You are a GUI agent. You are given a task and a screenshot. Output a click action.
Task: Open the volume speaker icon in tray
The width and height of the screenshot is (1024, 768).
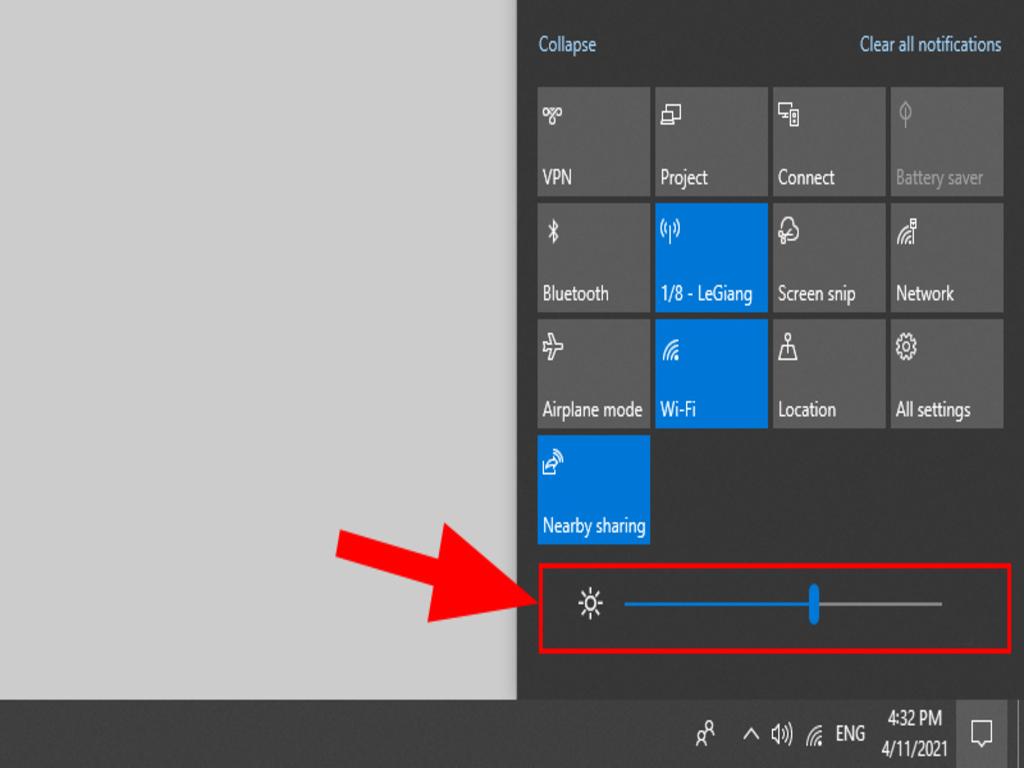(781, 735)
